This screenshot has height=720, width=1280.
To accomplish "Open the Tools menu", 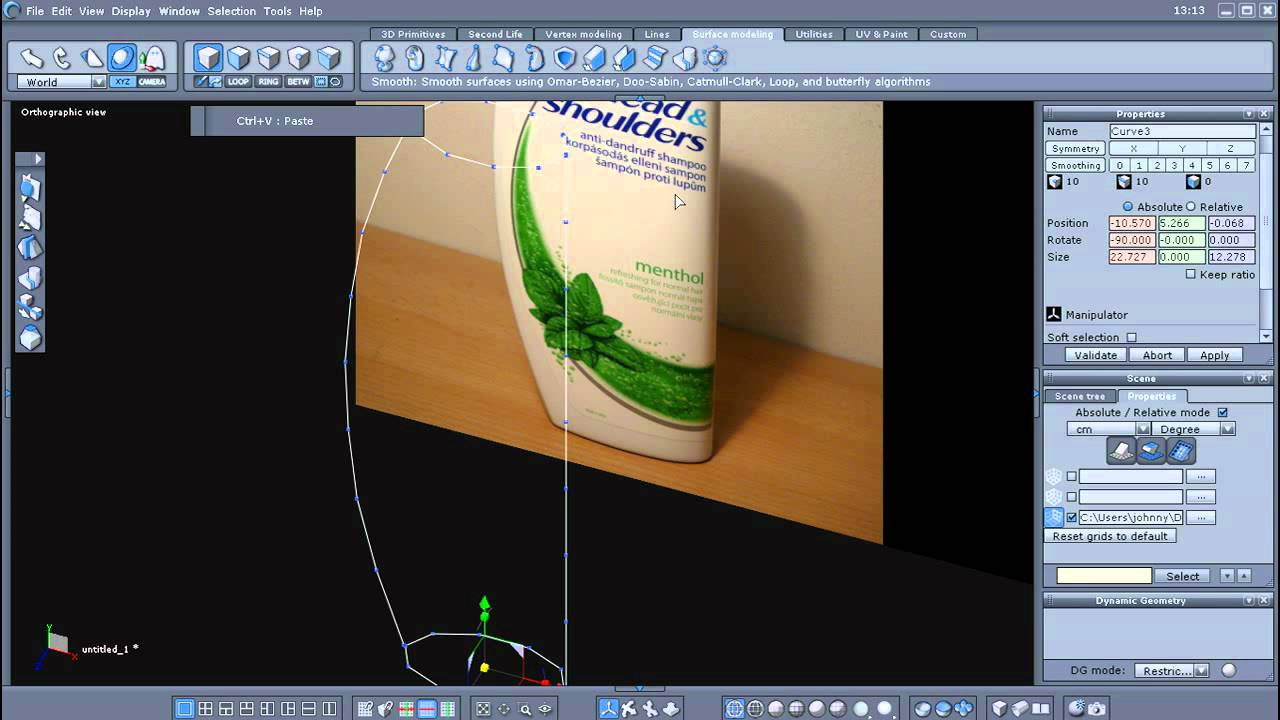I will tap(277, 11).
